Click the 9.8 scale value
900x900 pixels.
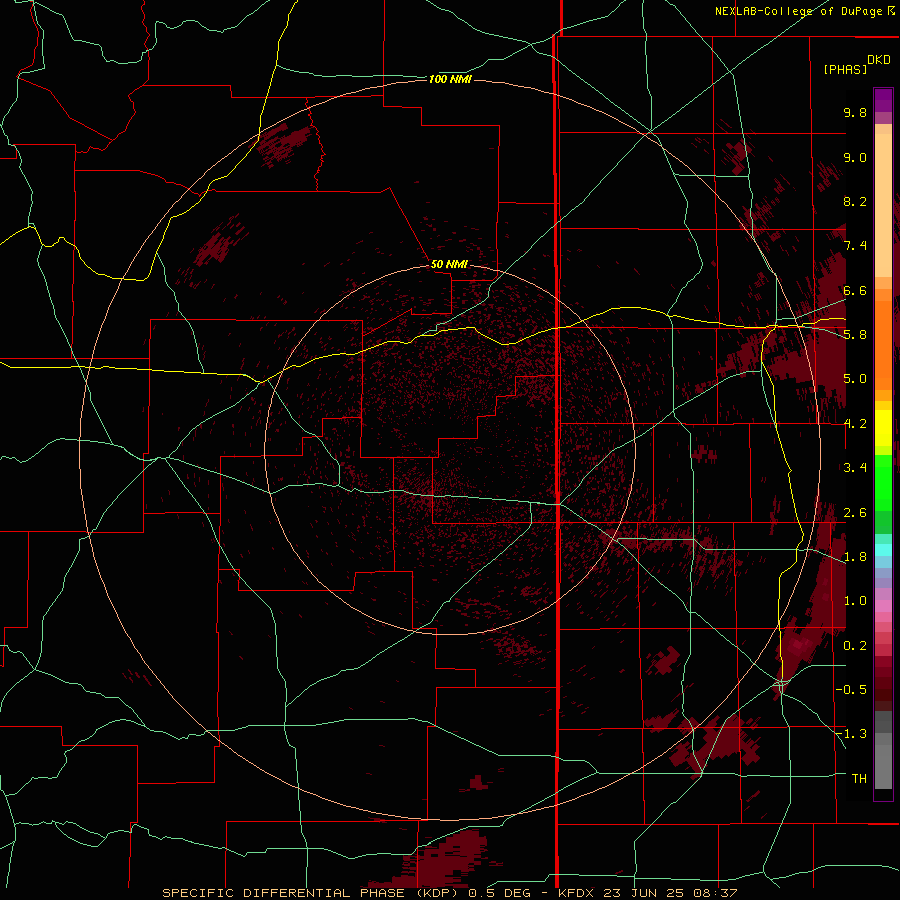tap(855, 112)
